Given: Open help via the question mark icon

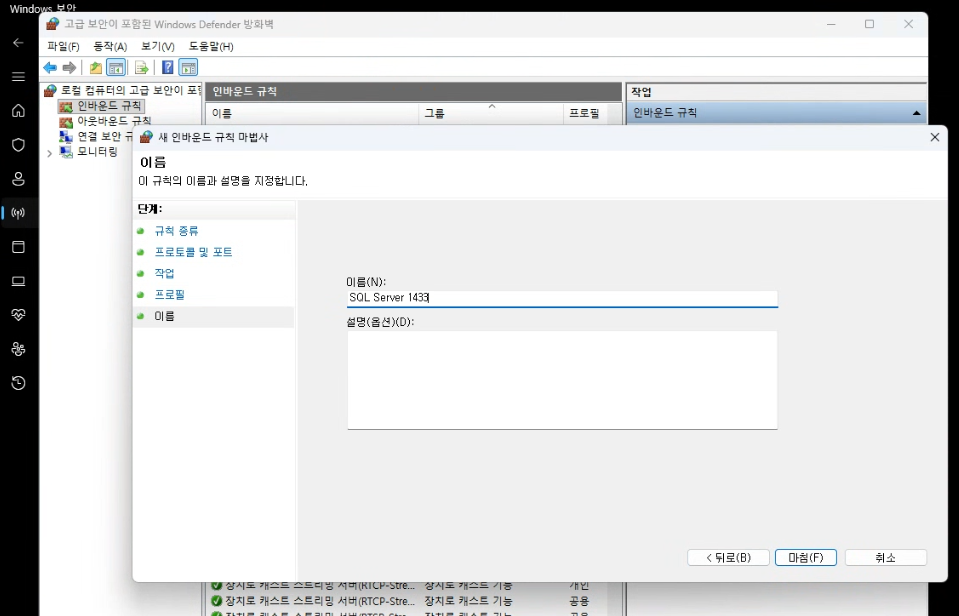Looking at the screenshot, I should (168, 67).
